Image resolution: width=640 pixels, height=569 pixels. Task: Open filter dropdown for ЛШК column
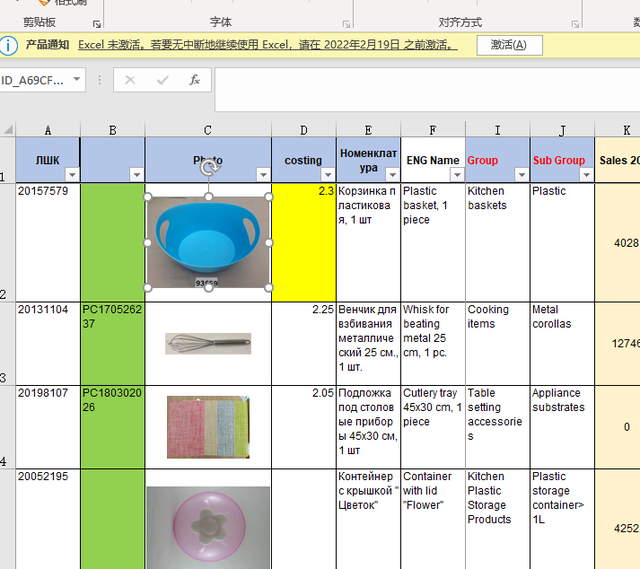tap(72, 175)
